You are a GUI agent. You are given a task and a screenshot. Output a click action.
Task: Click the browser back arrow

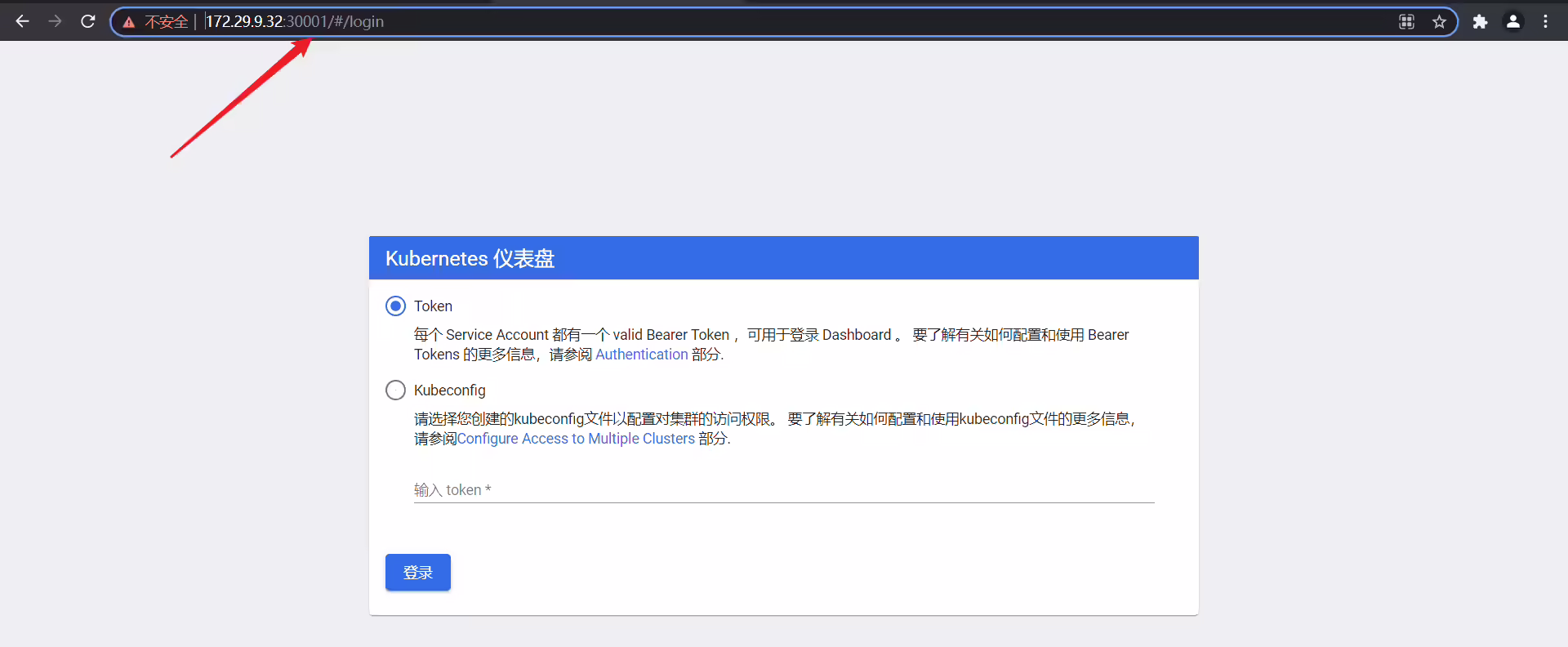pos(22,21)
